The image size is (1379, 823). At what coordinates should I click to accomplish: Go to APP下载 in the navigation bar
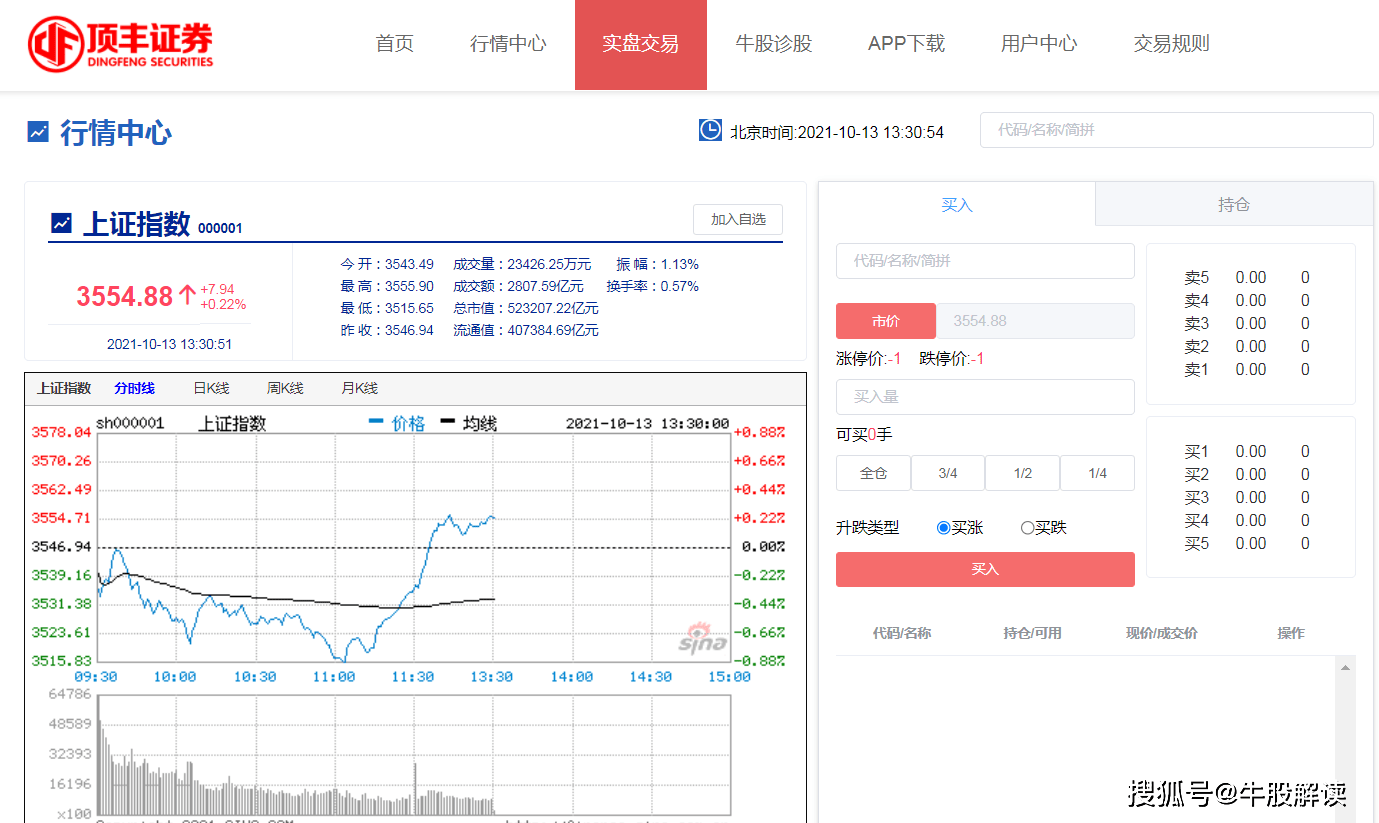906,44
